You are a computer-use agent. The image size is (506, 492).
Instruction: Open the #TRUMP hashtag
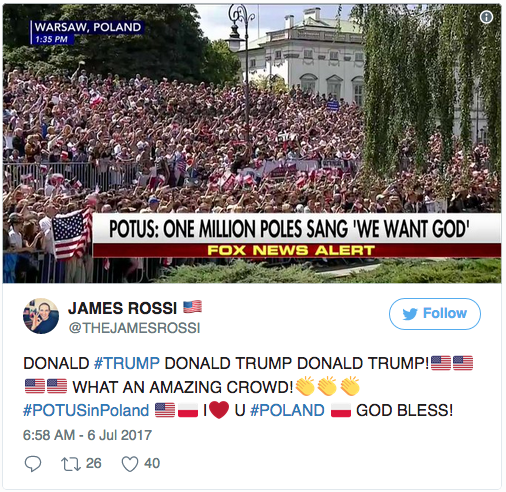[127, 363]
